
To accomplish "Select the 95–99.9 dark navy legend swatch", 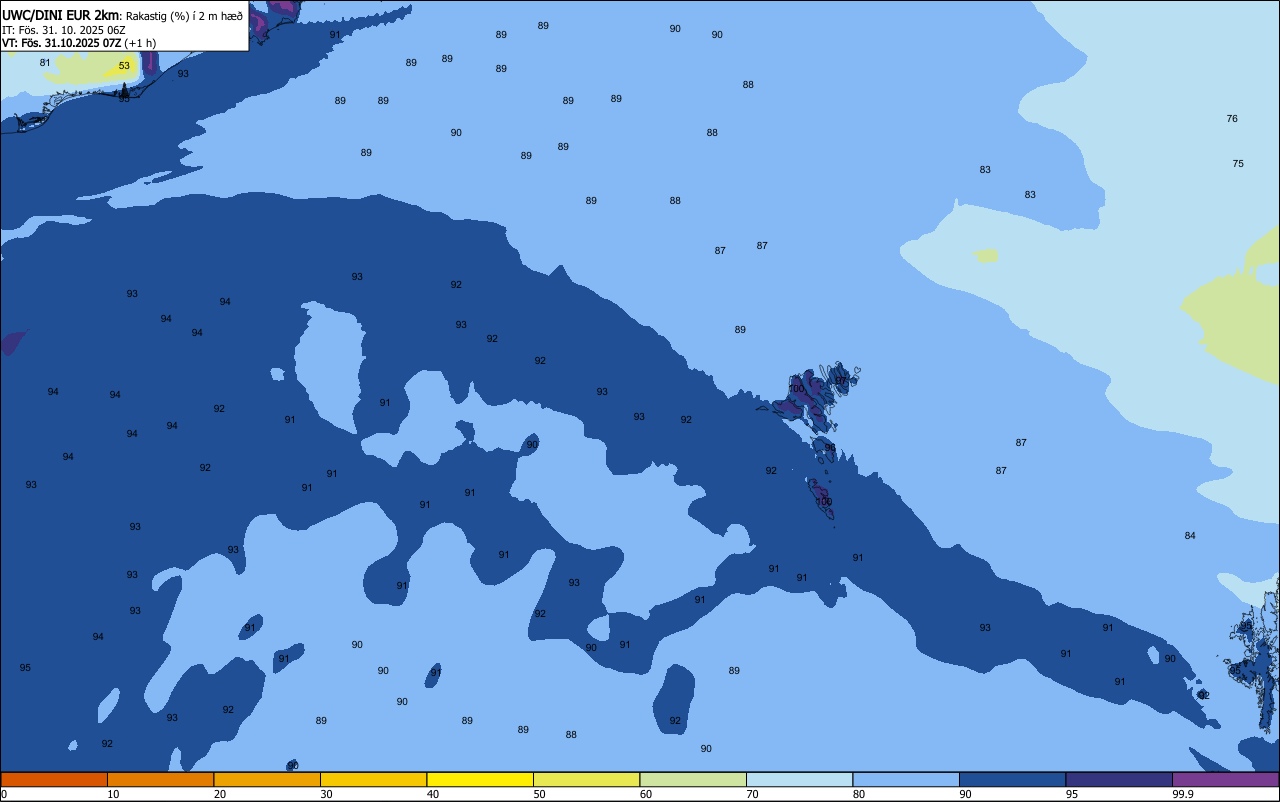I will pyautogui.click(x=1119, y=779).
